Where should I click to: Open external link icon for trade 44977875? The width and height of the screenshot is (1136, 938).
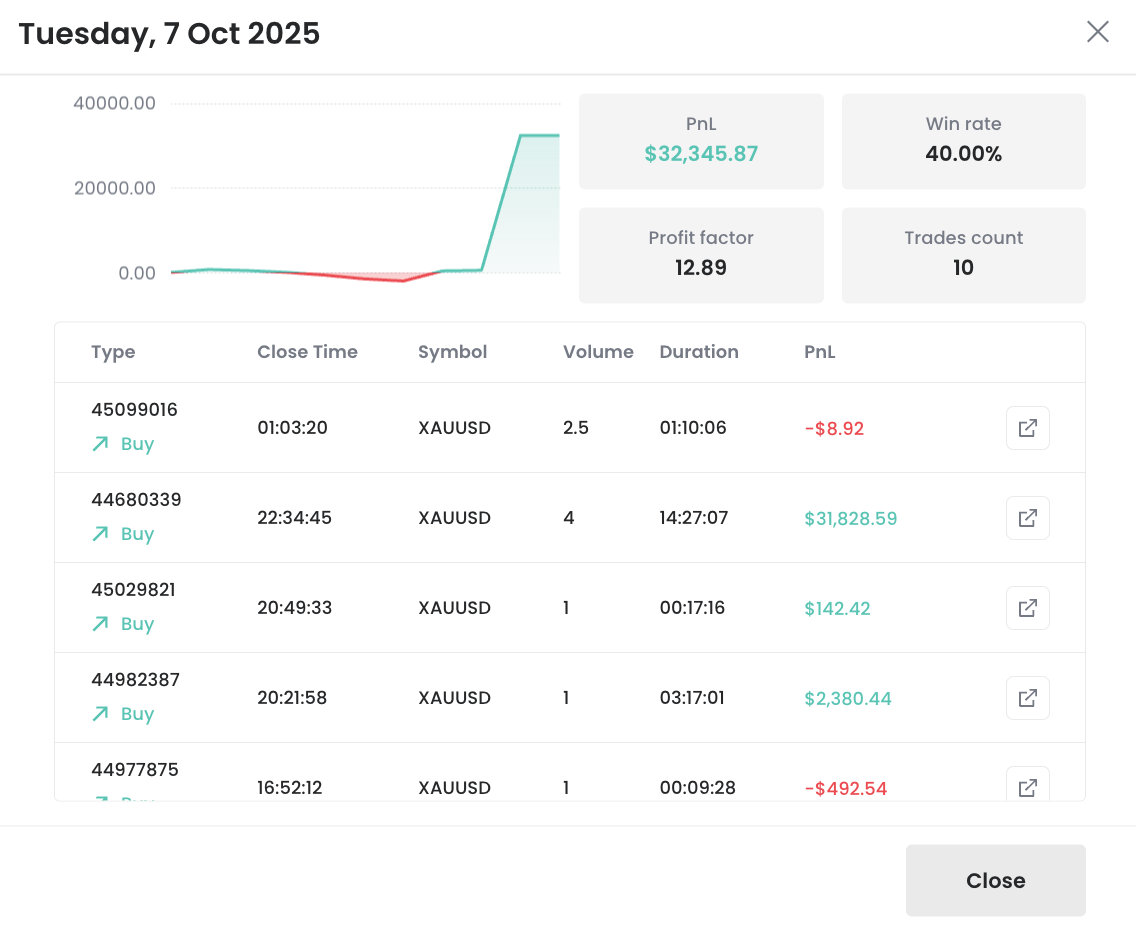pyautogui.click(x=1027, y=786)
